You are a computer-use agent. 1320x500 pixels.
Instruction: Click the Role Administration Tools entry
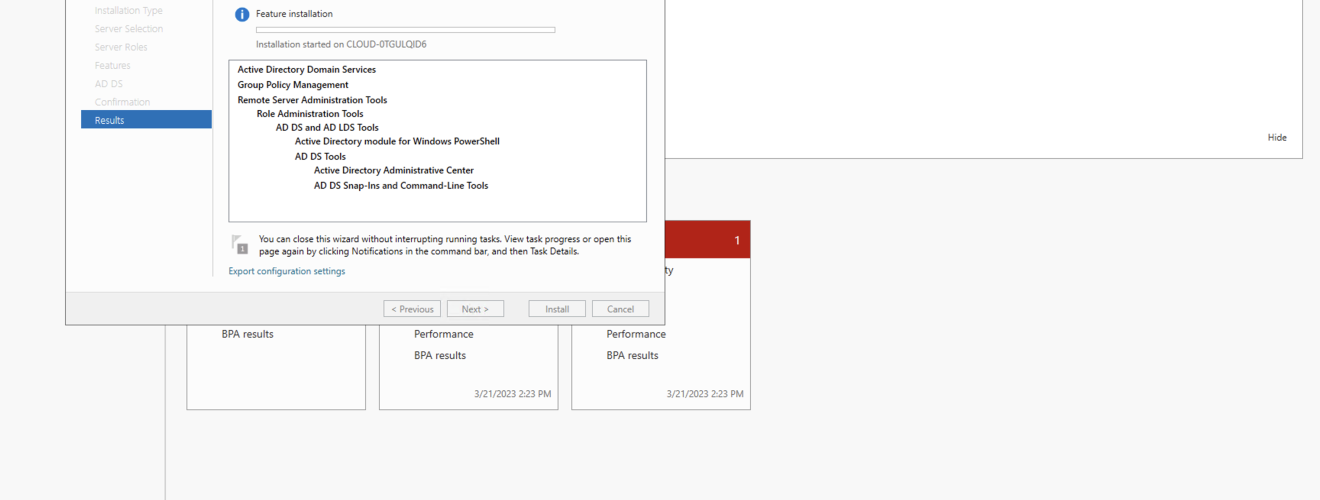point(310,114)
